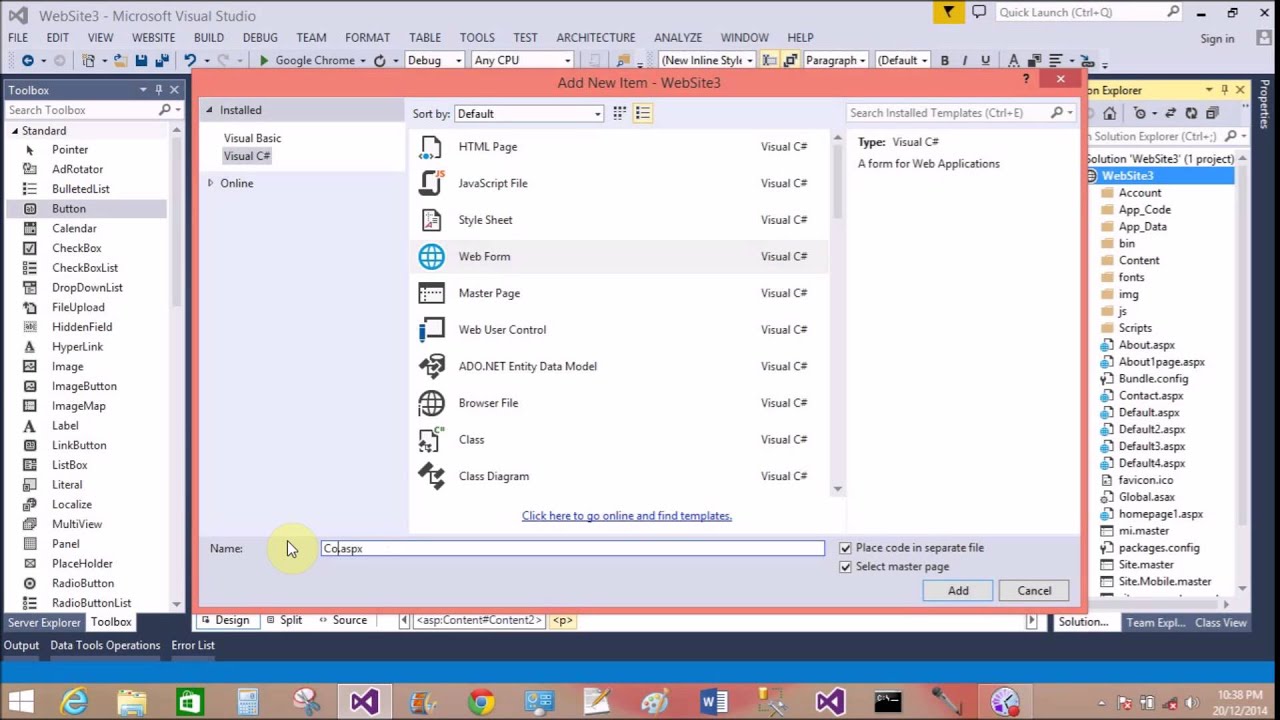Open Microsoft Word from the taskbar
1280x720 pixels.
pos(713,702)
